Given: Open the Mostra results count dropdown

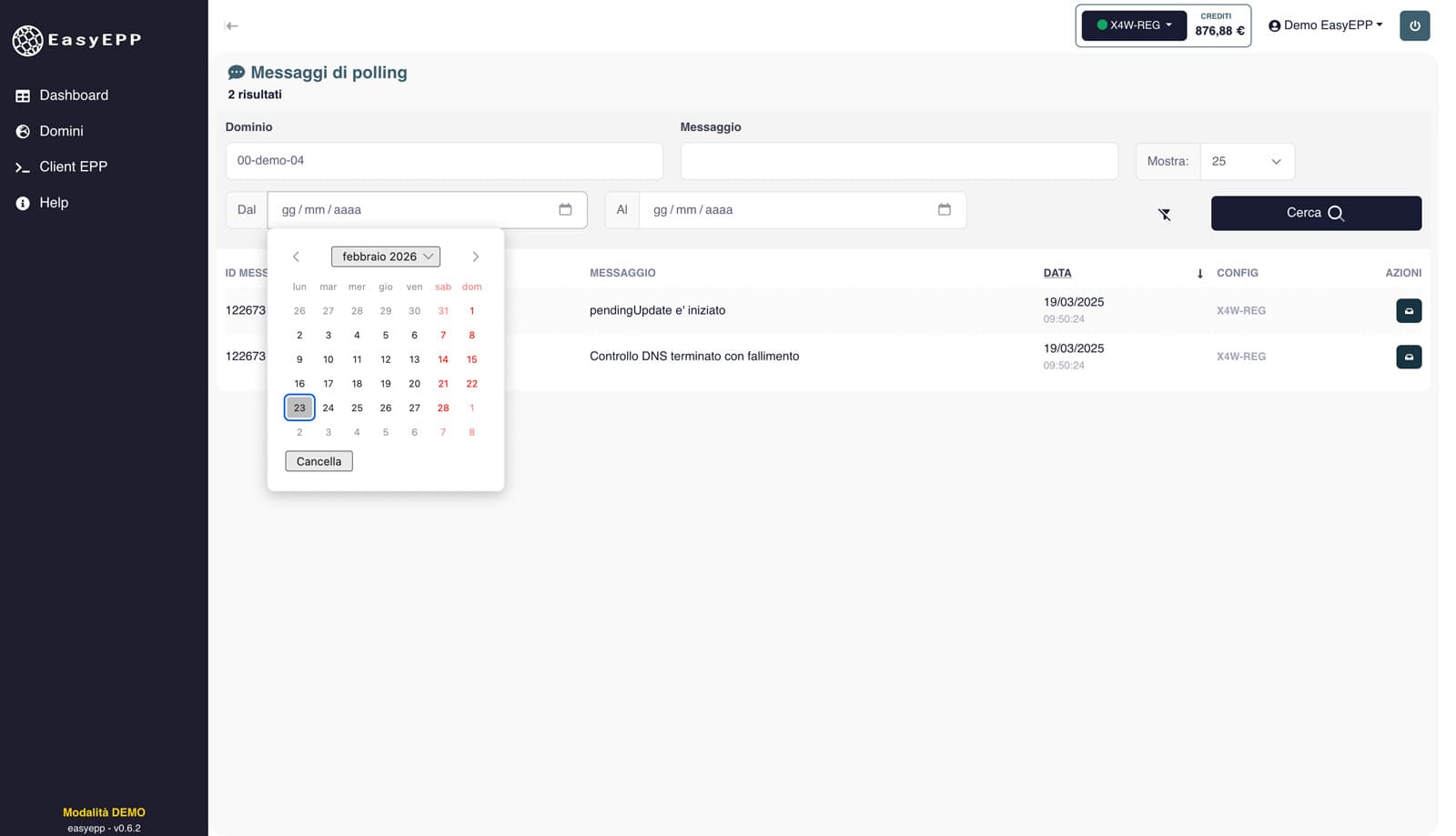Looking at the screenshot, I should point(1247,161).
